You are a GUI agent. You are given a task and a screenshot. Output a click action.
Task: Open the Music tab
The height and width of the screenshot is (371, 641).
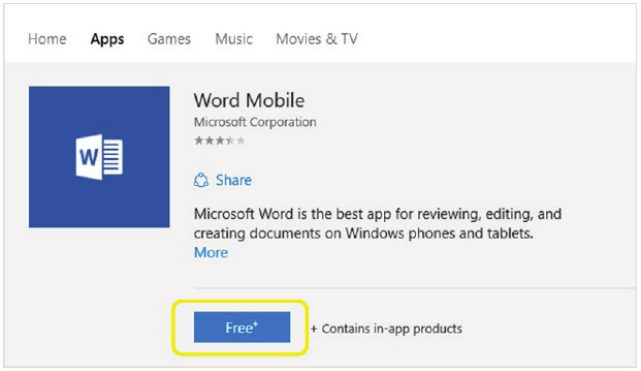234,39
